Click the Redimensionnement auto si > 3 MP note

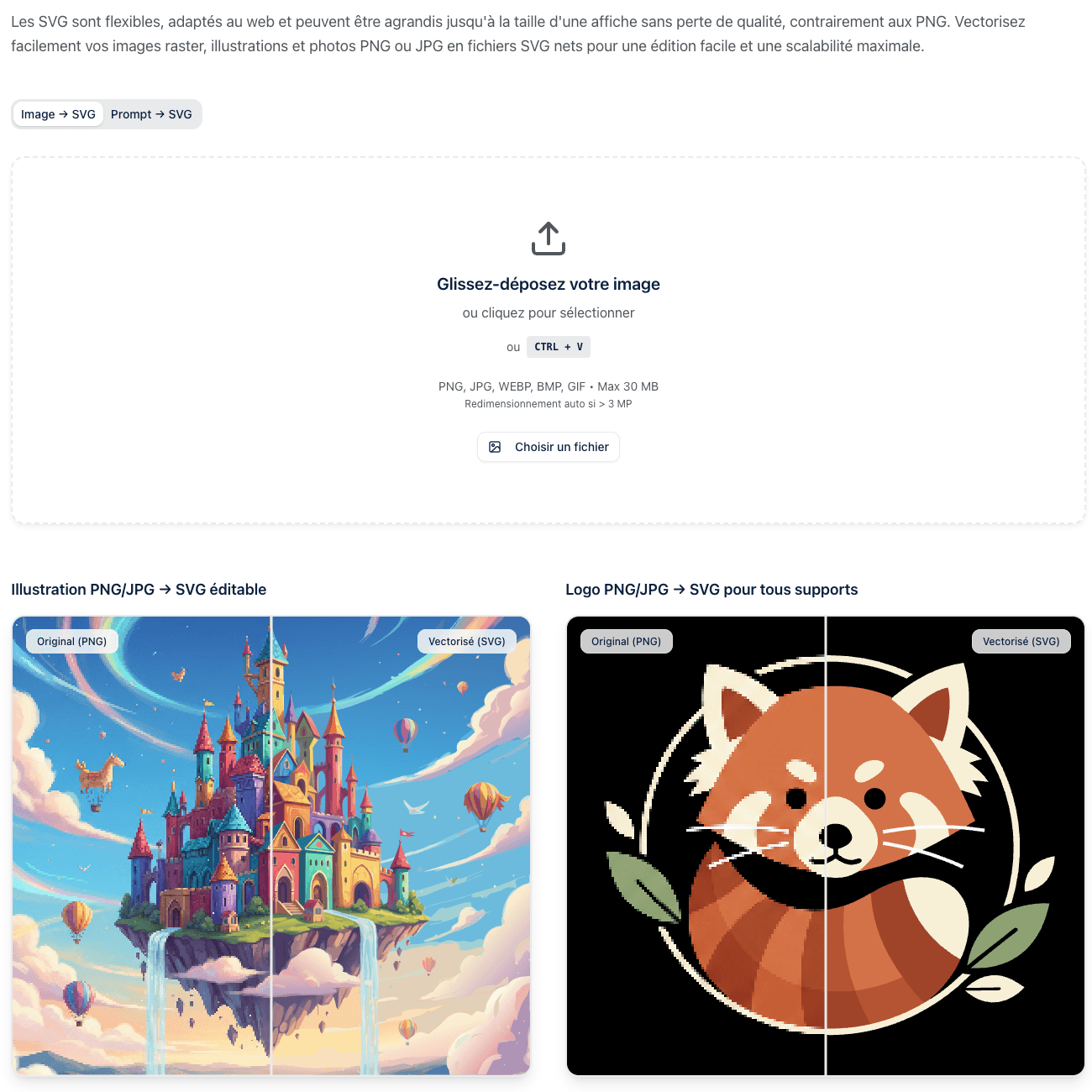point(549,404)
